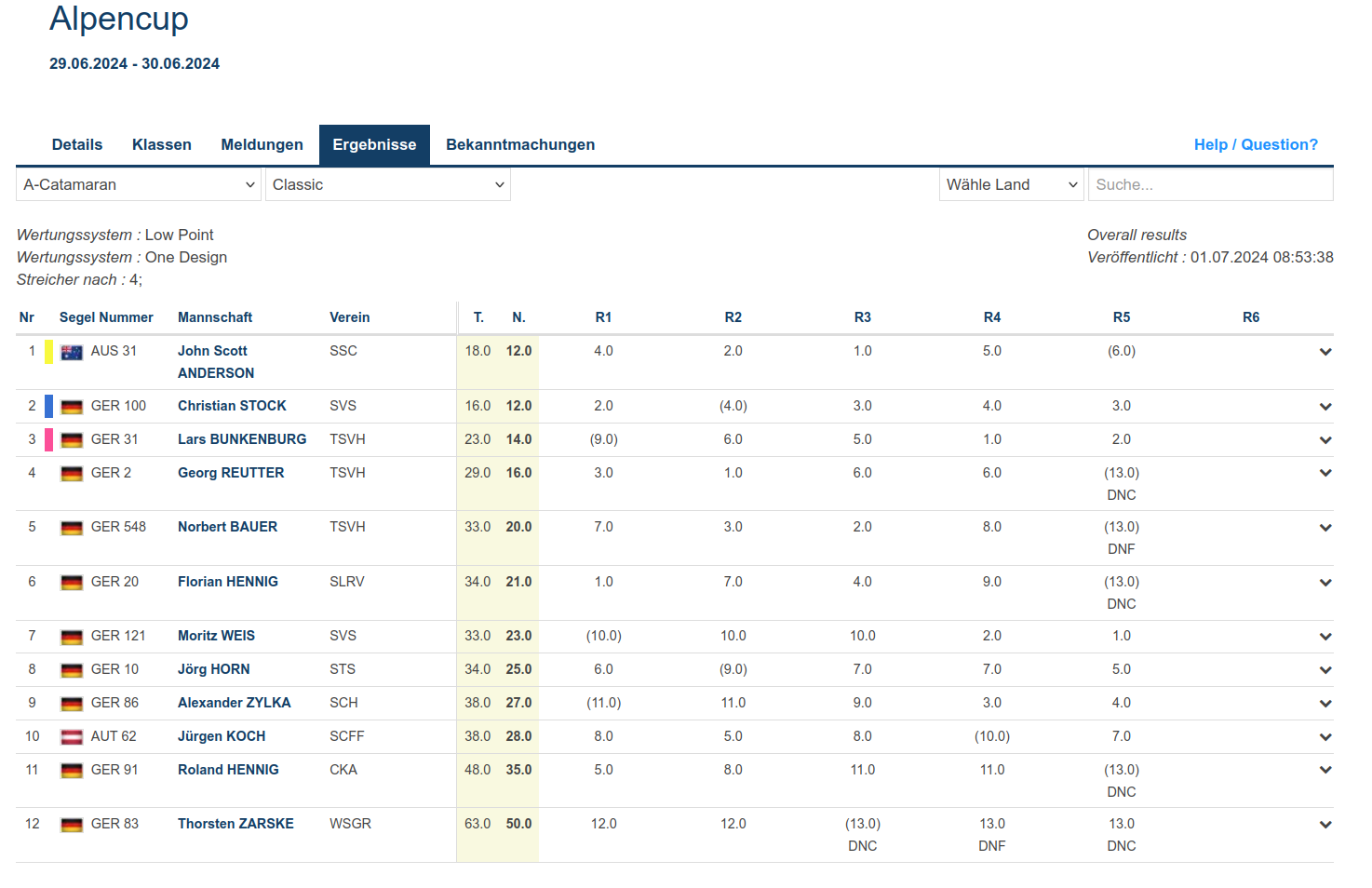Expand the Moritz WEIS result row chevron
1372x888 pixels.
(1325, 637)
